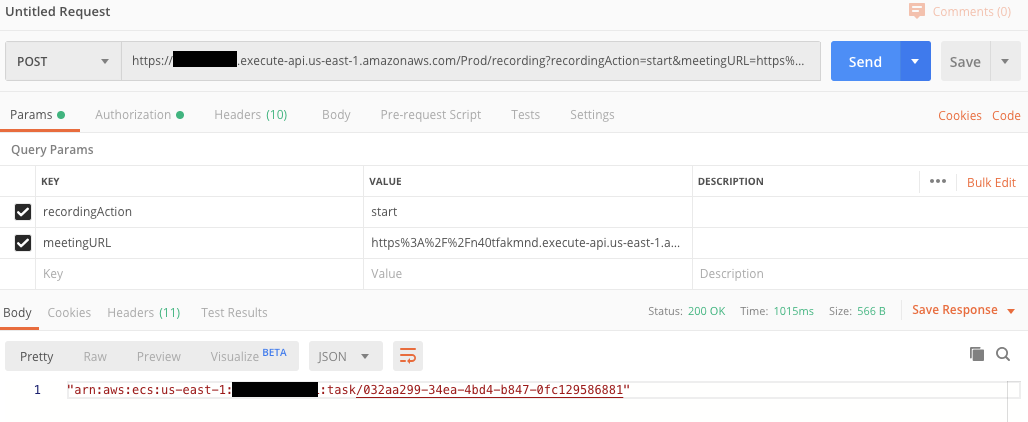Click the request URL input field
This screenshot has width=1028, height=422.
click(x=471, y=62)
